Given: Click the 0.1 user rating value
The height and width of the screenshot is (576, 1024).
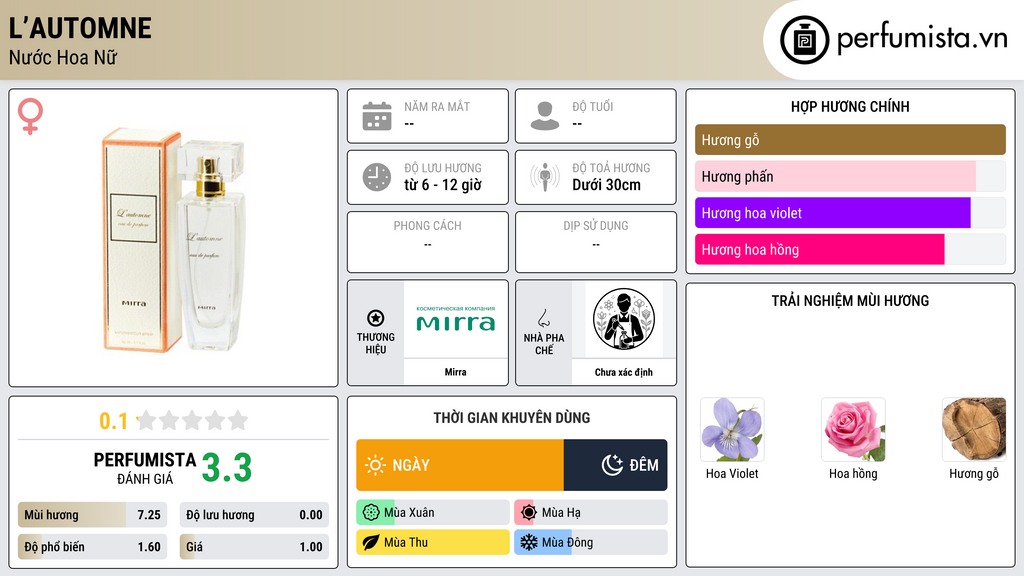Looking at the screenshot, I should point(114,421).
